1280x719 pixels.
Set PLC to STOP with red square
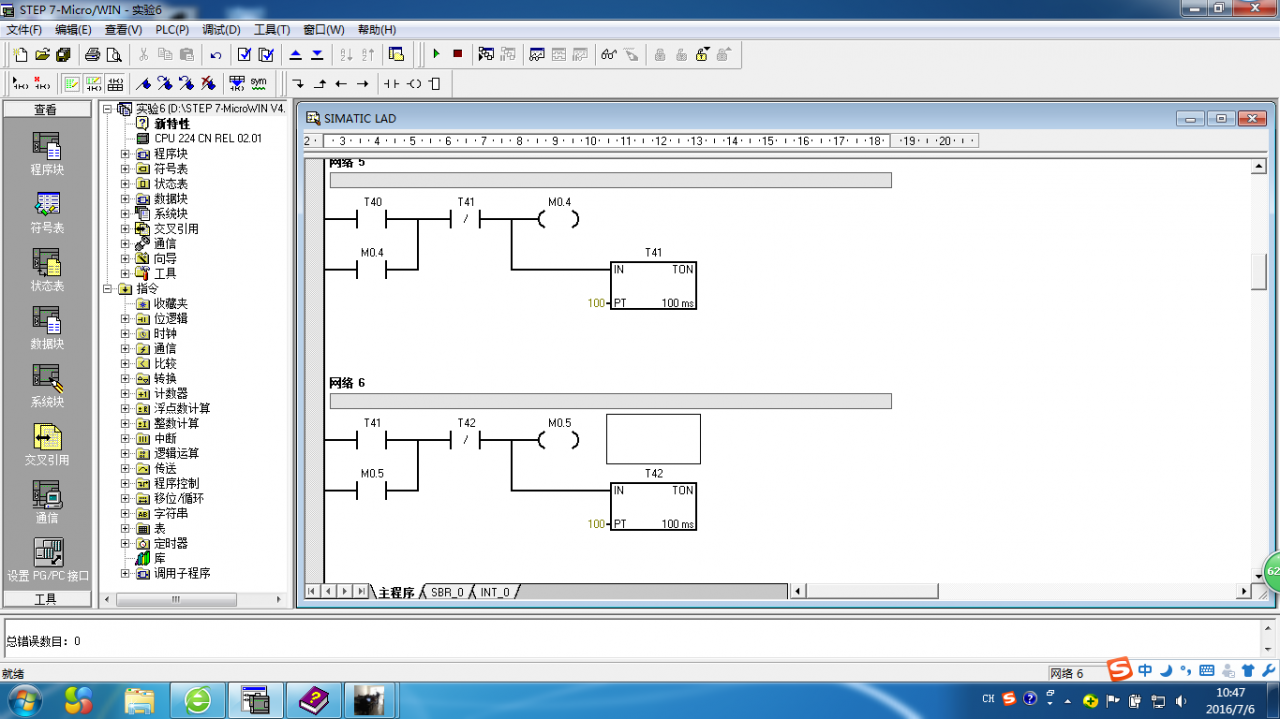[458, 54]
